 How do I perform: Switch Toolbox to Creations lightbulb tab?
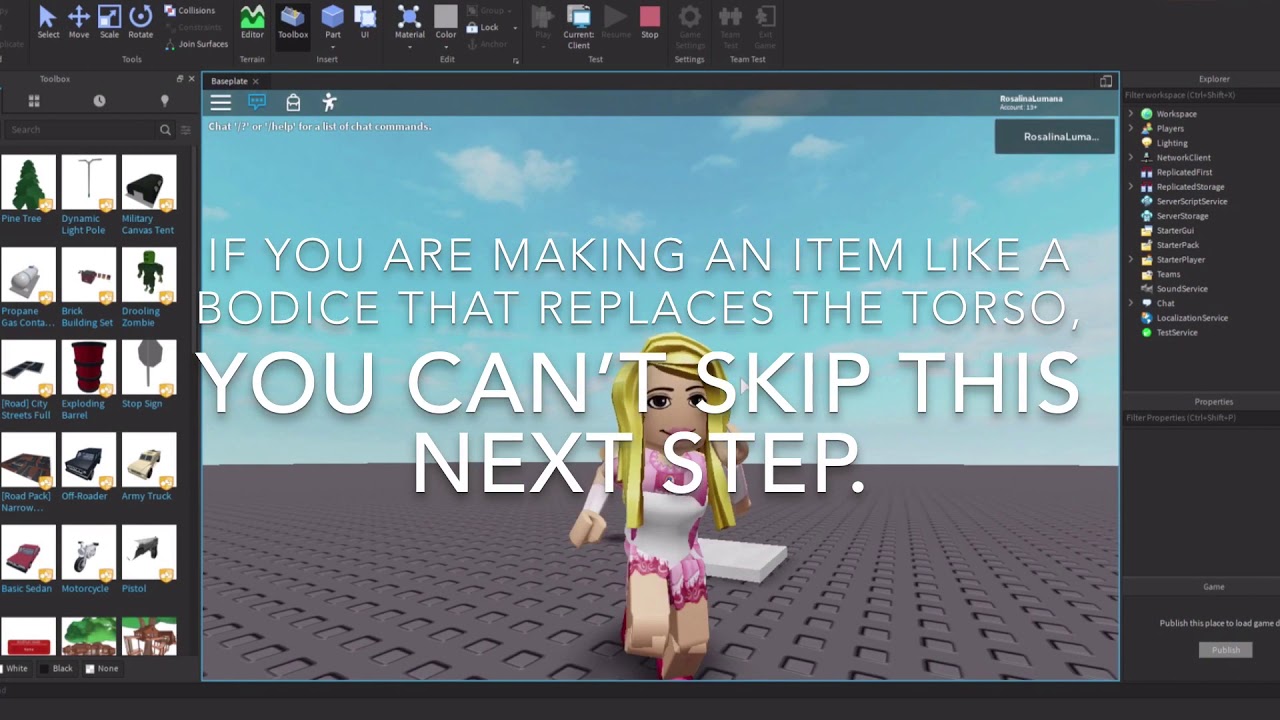(x=165, y=101)
